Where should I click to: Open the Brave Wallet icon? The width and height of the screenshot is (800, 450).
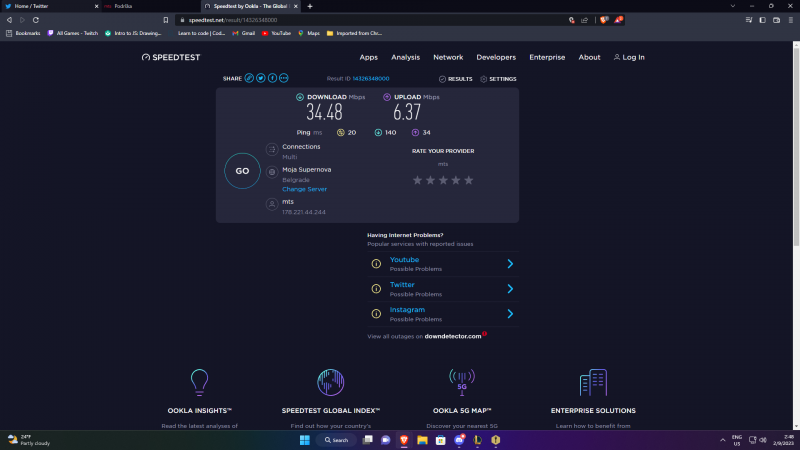(777, 20)
